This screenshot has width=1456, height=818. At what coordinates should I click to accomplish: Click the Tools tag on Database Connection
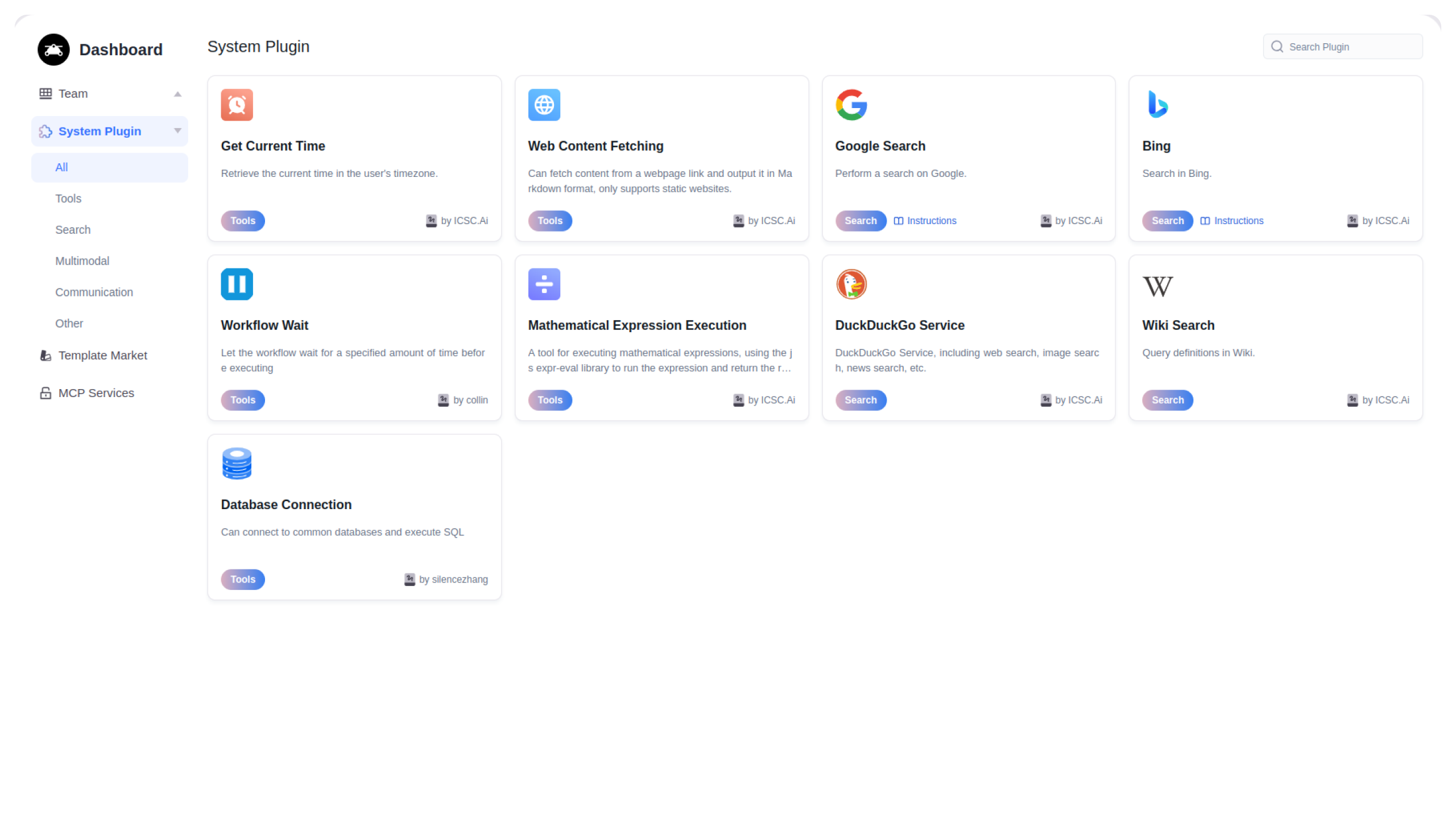(243, 579)
